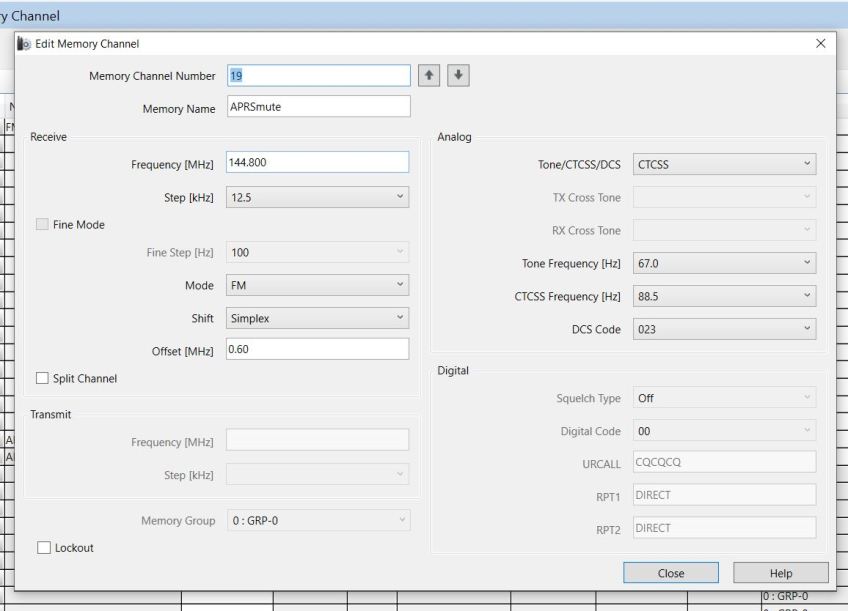Expand the Mode dropdown showing FM
The image size is (848, 611).
317,286
